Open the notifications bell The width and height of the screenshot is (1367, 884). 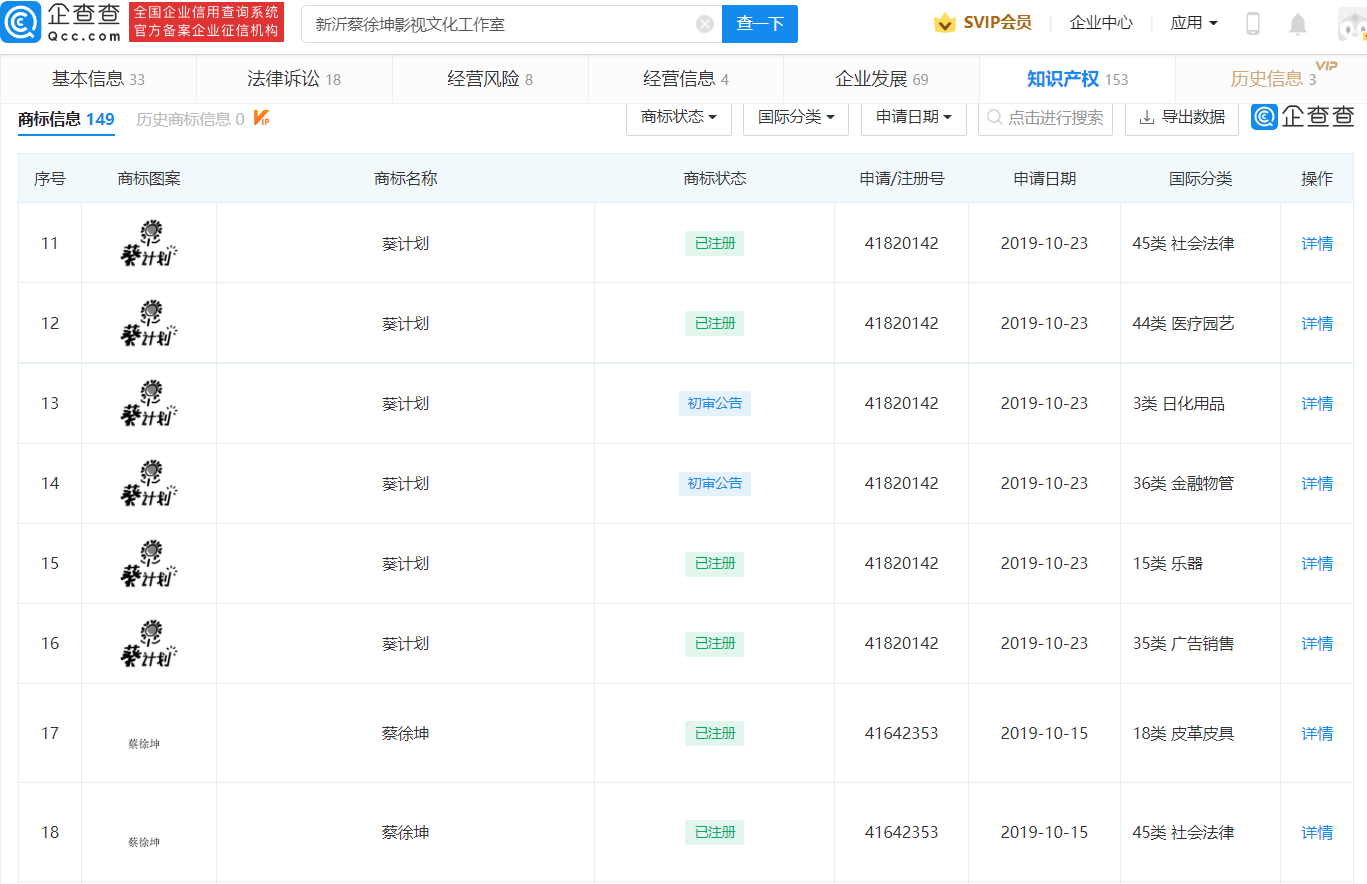click(x=1298, y=24)
